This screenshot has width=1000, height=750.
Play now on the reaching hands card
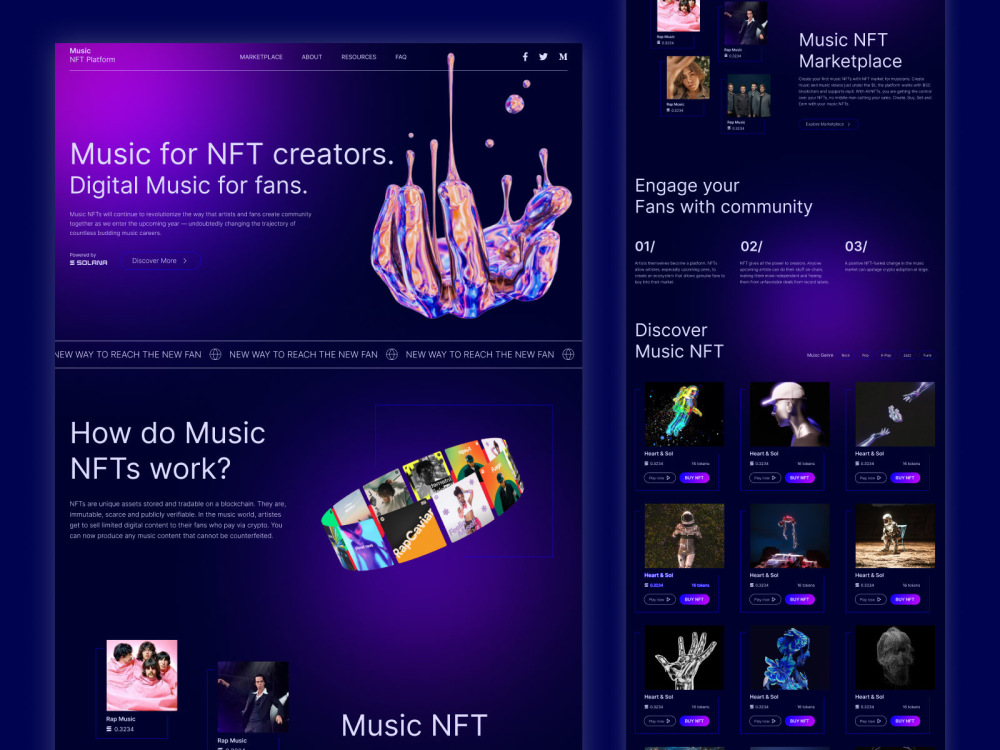click(871, 478)
